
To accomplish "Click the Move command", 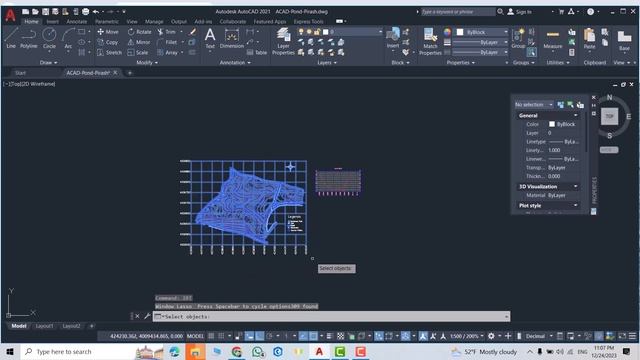I will (108, 31).
